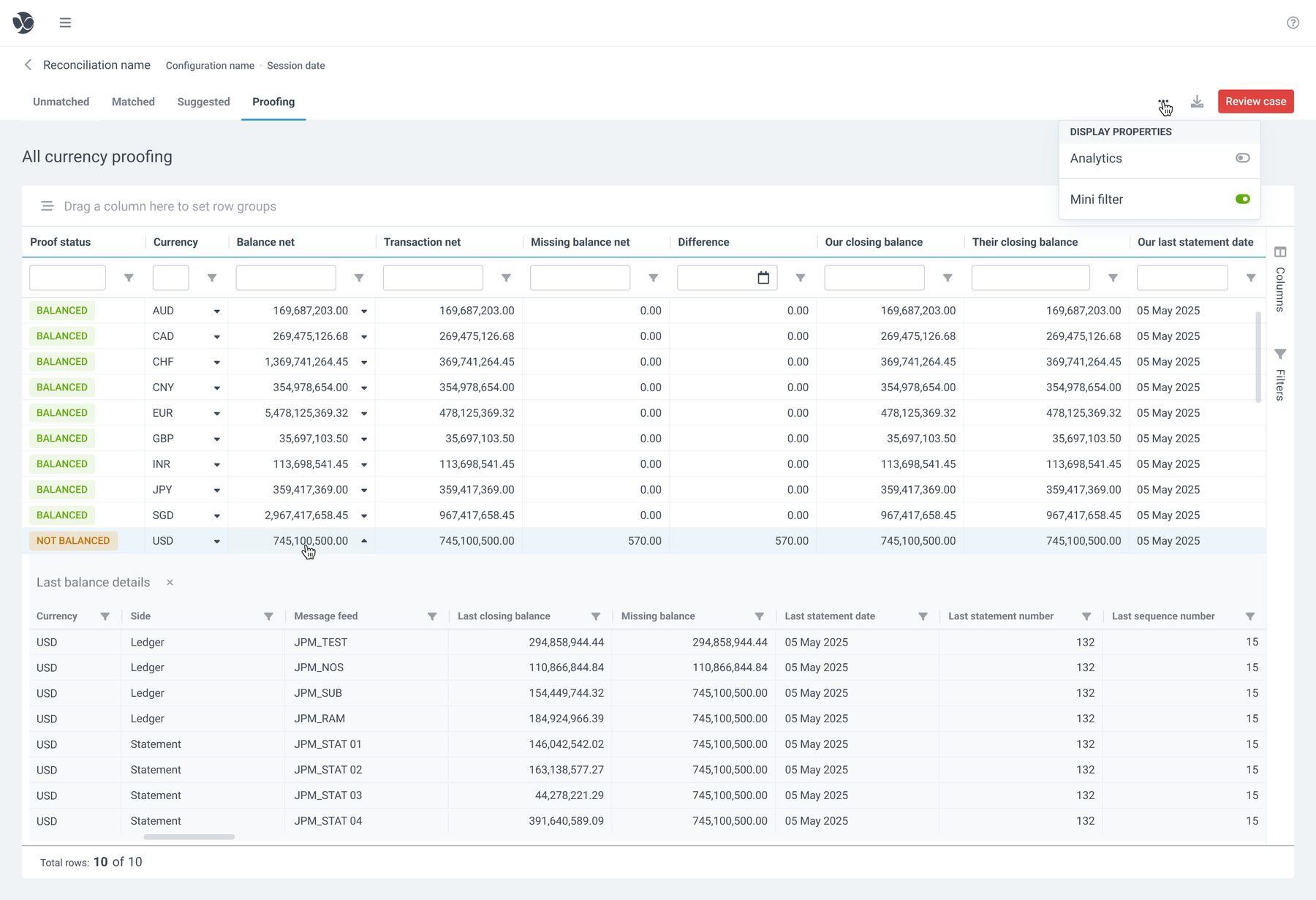
Task: Click the Their closing balance filter input
Action: (1030, 278)
